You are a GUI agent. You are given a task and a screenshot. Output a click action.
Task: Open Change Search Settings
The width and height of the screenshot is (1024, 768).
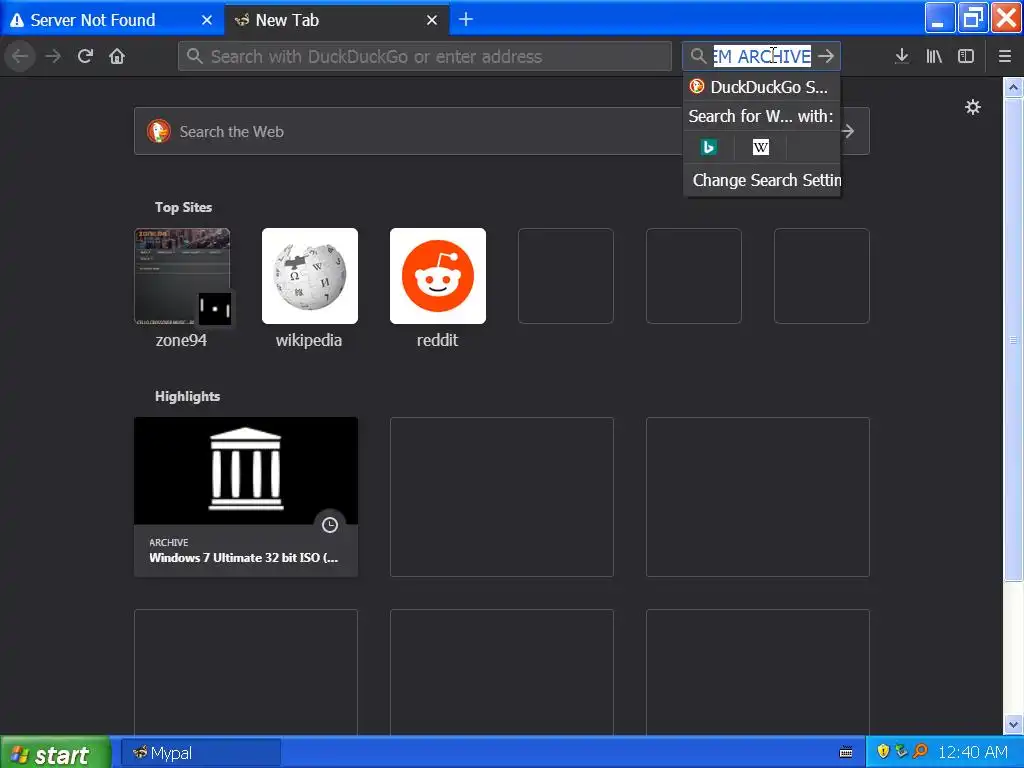[x=763, y=180]
